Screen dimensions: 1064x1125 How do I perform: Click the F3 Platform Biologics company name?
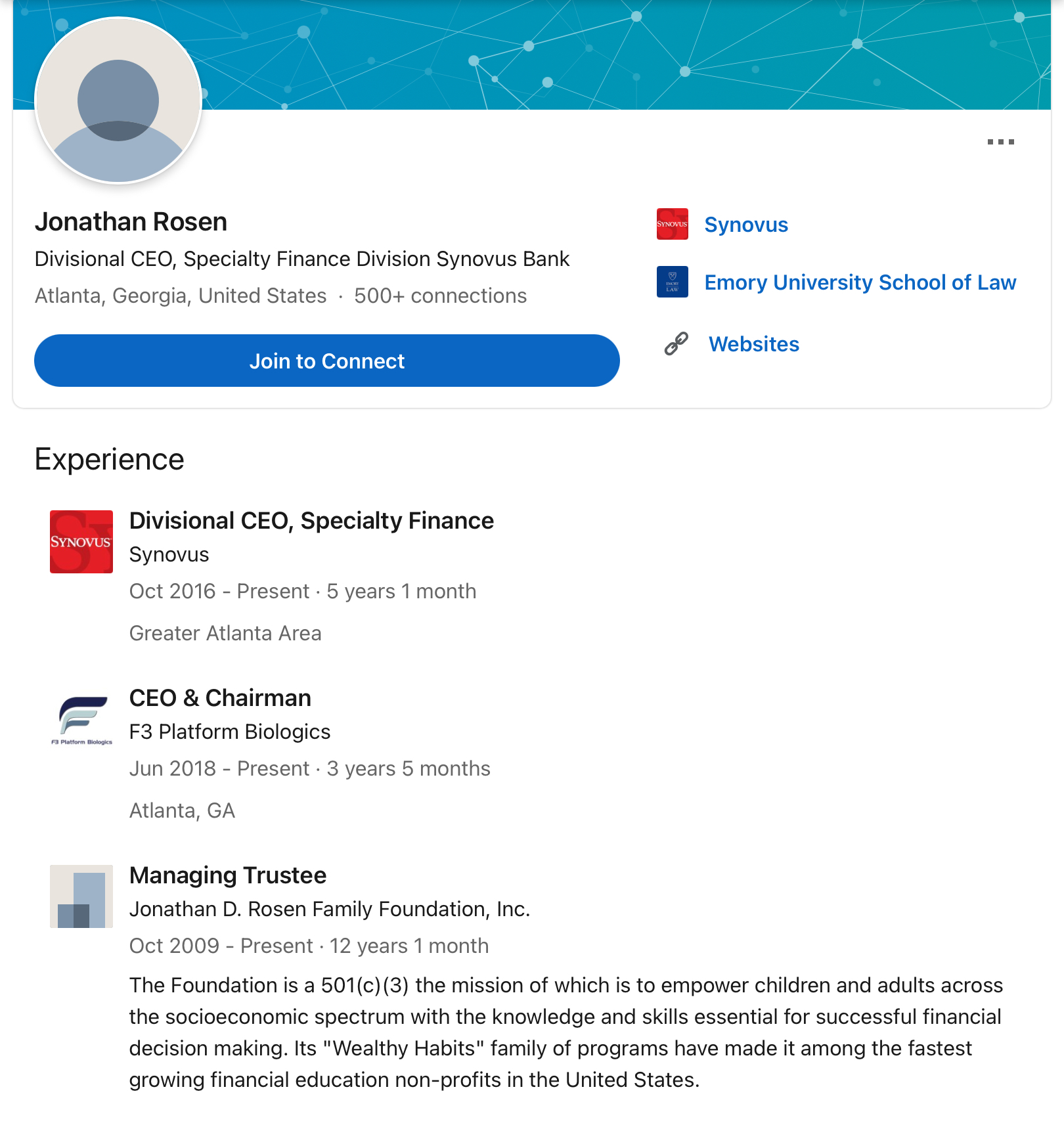[x=230, y=732]
